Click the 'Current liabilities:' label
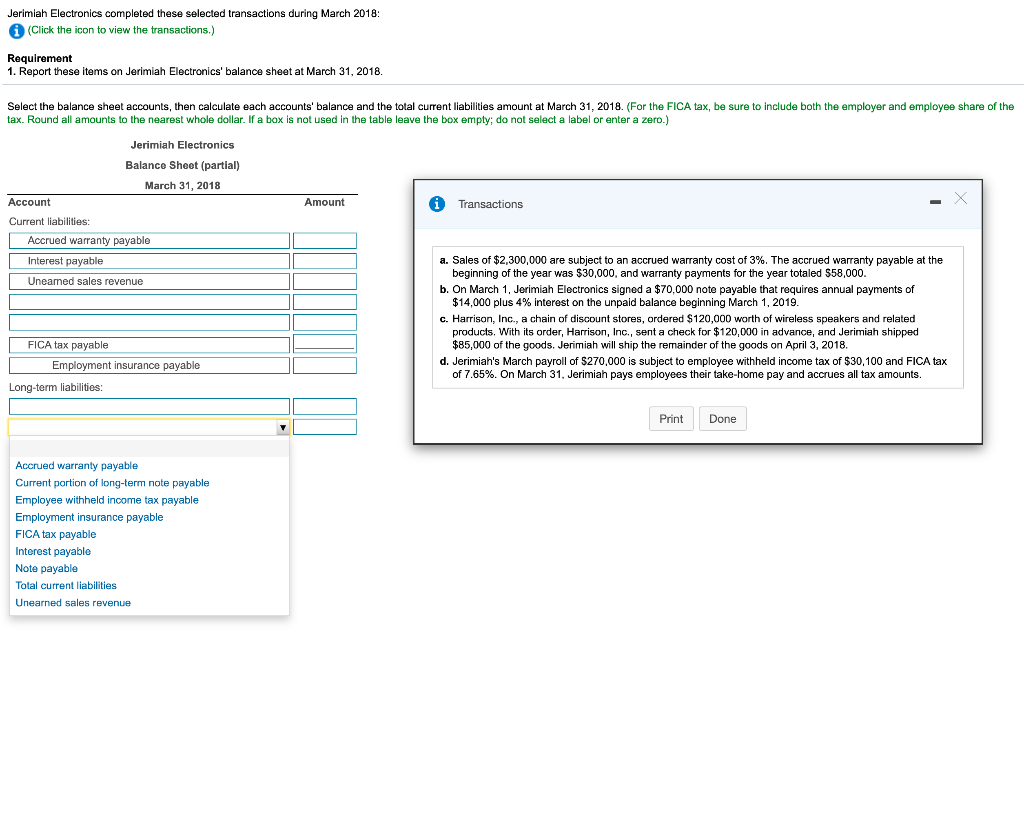Screen dimensions: 1024x821 pyautogui.click(x=50, y=221)
